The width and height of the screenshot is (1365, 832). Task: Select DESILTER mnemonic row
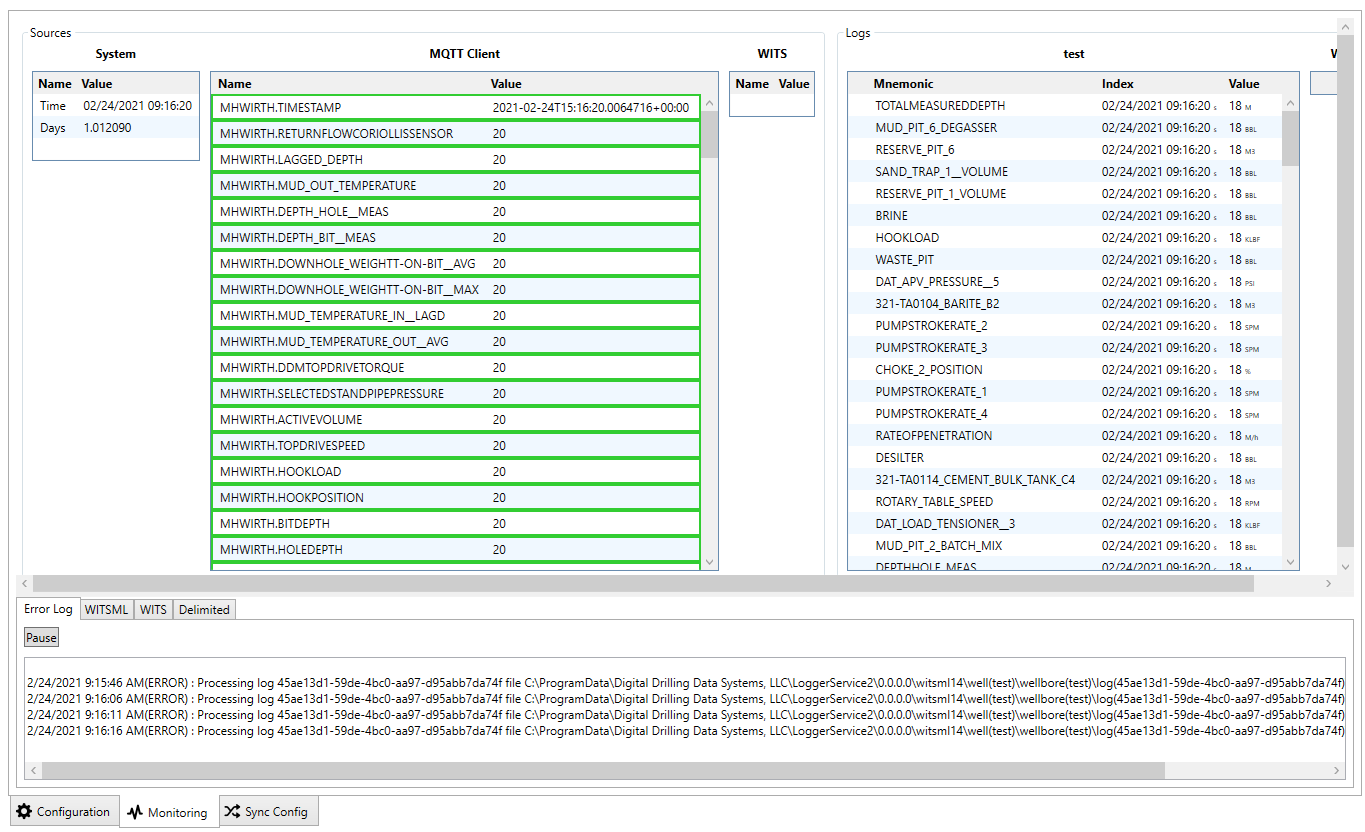click(1065, 457)
